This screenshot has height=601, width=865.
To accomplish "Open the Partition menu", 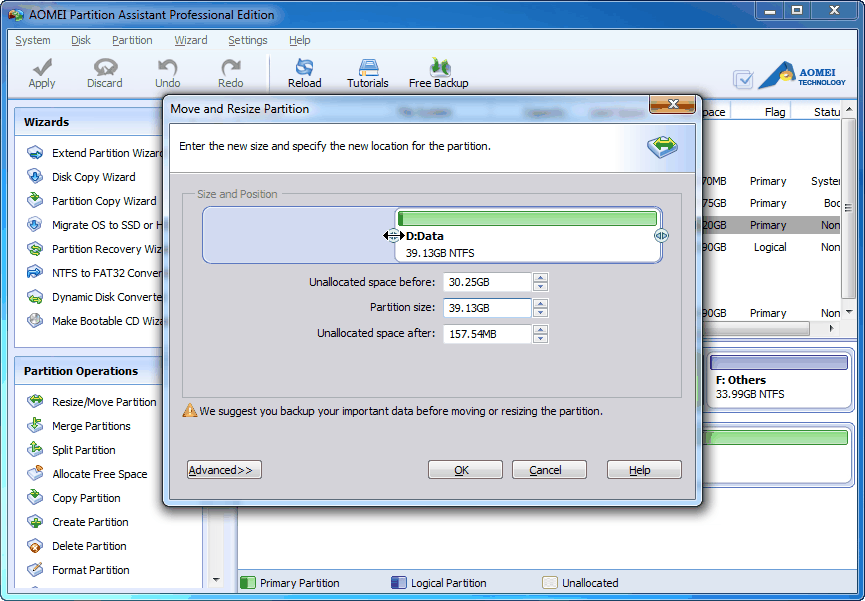I will click(132, 40).
